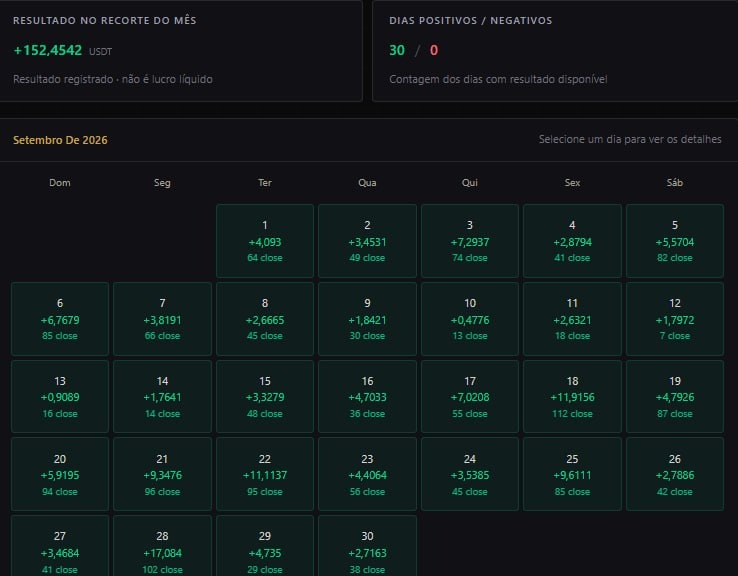Screen dimensions: 738x576
Task: Open day 16 with 36 close
Action: [x=367, y=396]
